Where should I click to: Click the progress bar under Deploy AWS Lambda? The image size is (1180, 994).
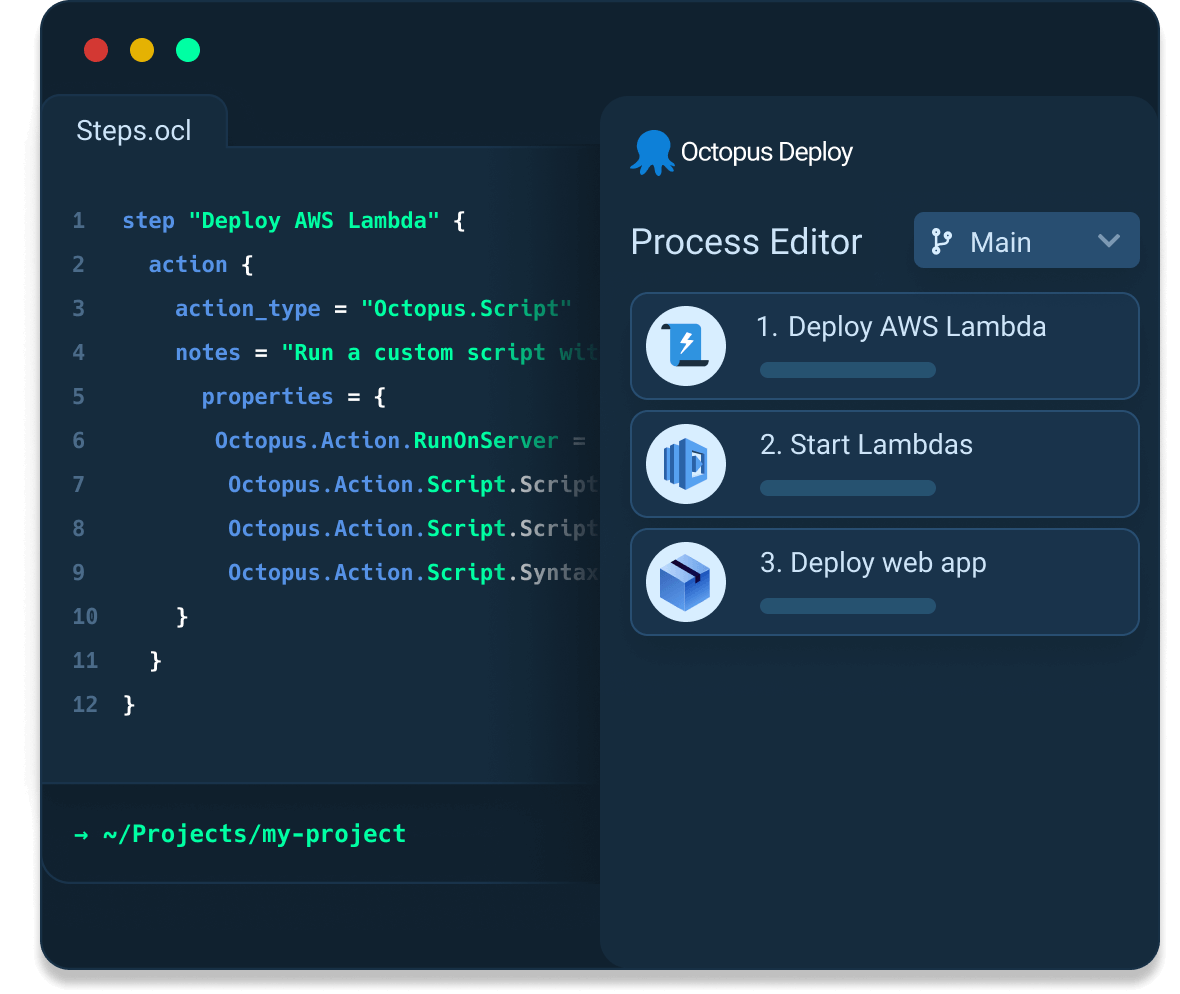point(847,369)
